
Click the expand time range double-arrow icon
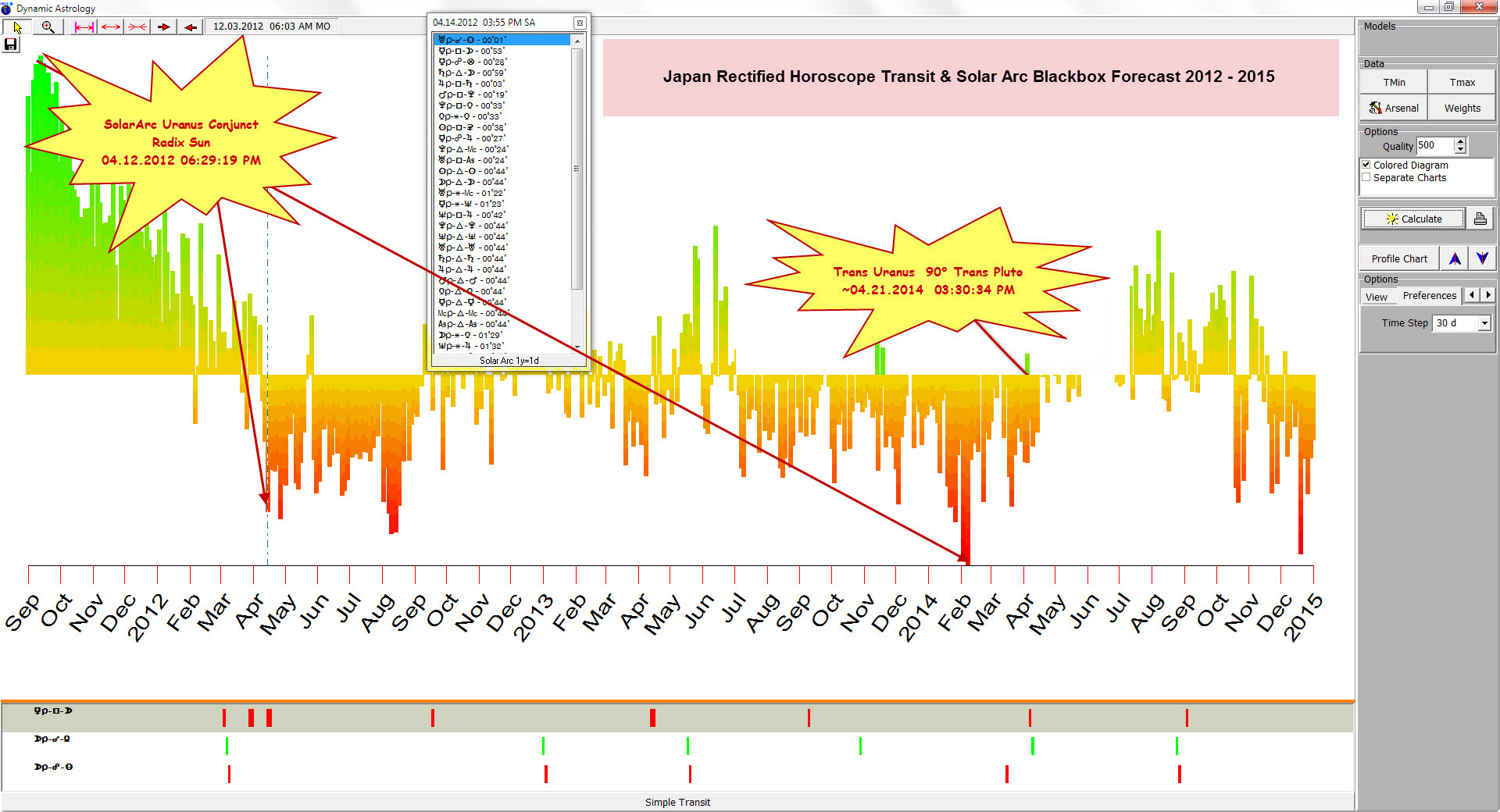pyautogui.click(x=111, y=27)
